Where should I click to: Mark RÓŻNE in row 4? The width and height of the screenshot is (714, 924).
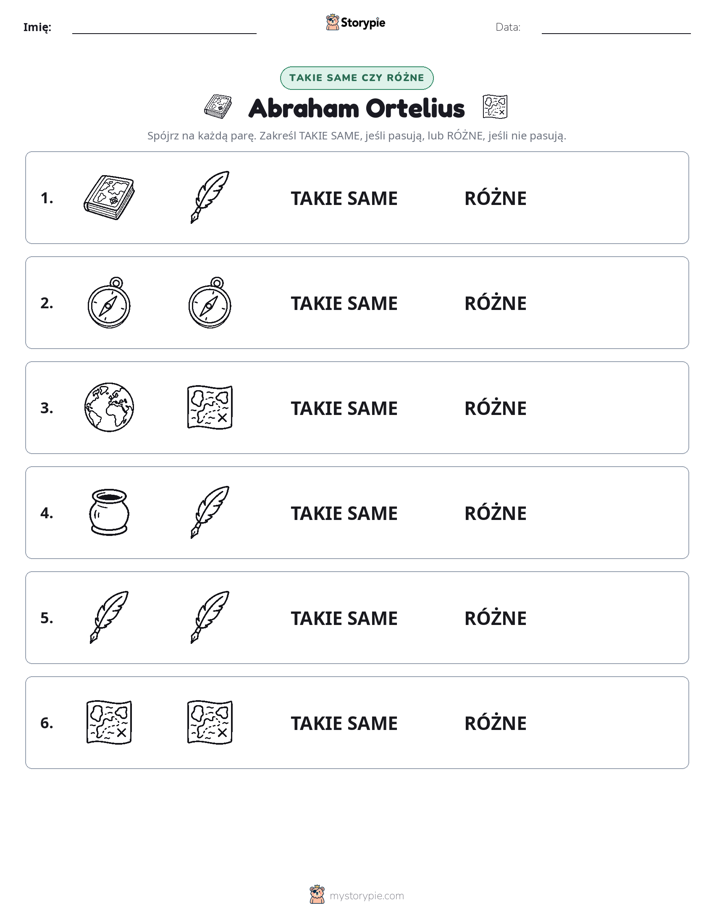495,513
